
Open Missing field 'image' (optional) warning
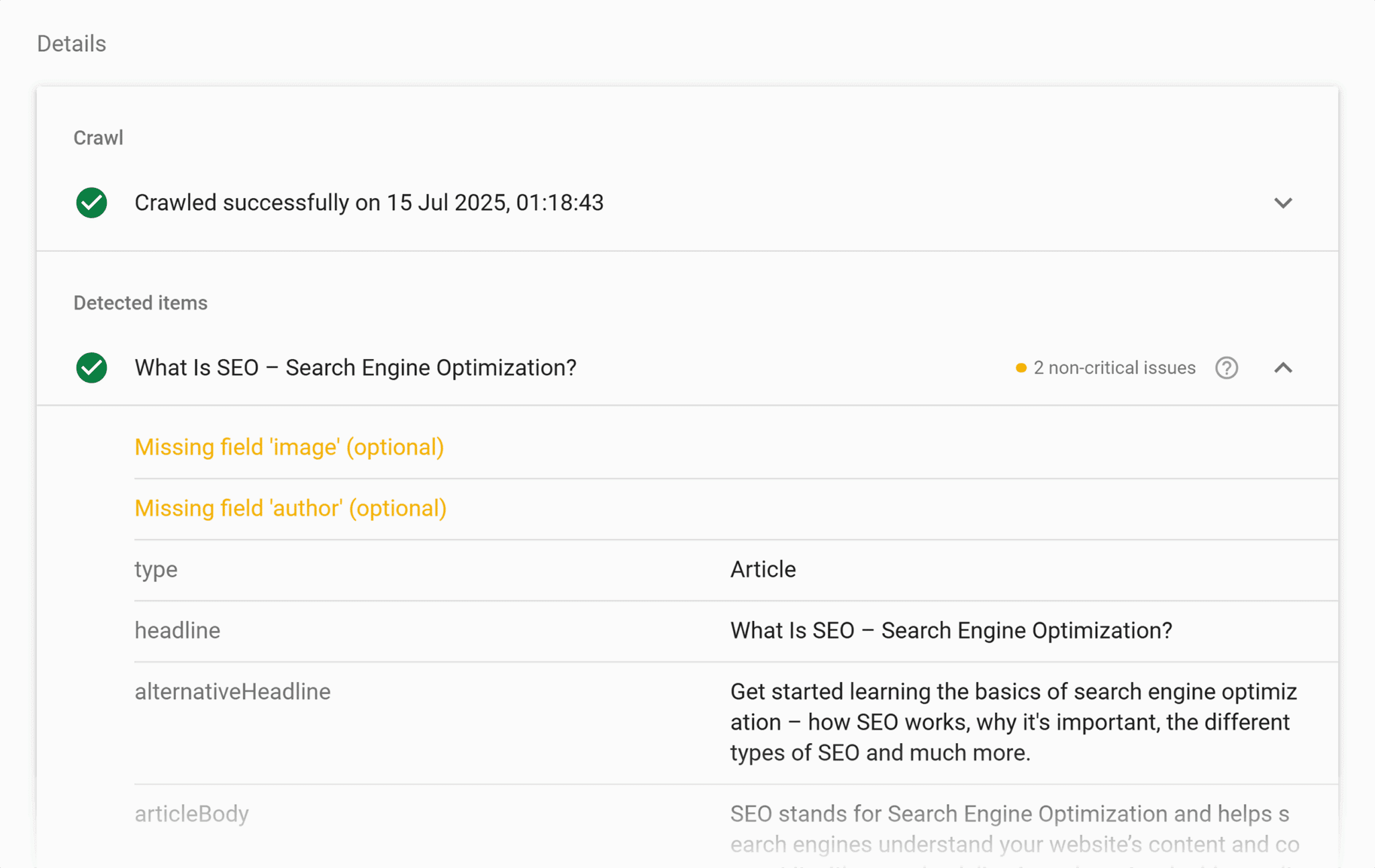tap(289, 447)
